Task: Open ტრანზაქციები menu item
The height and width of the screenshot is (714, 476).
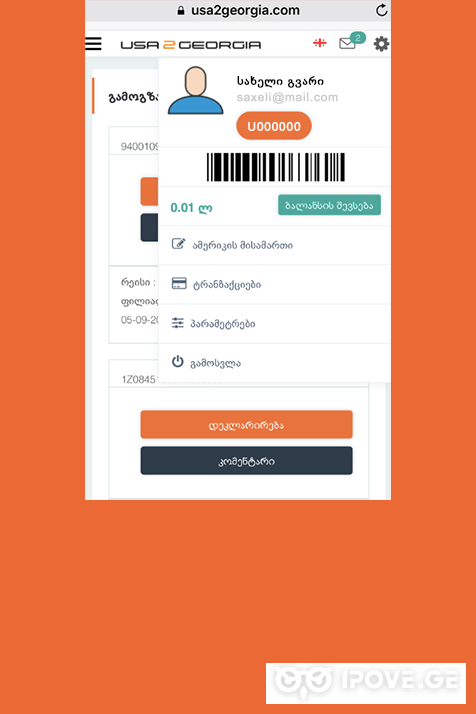Action: click(x=275, y=284)
